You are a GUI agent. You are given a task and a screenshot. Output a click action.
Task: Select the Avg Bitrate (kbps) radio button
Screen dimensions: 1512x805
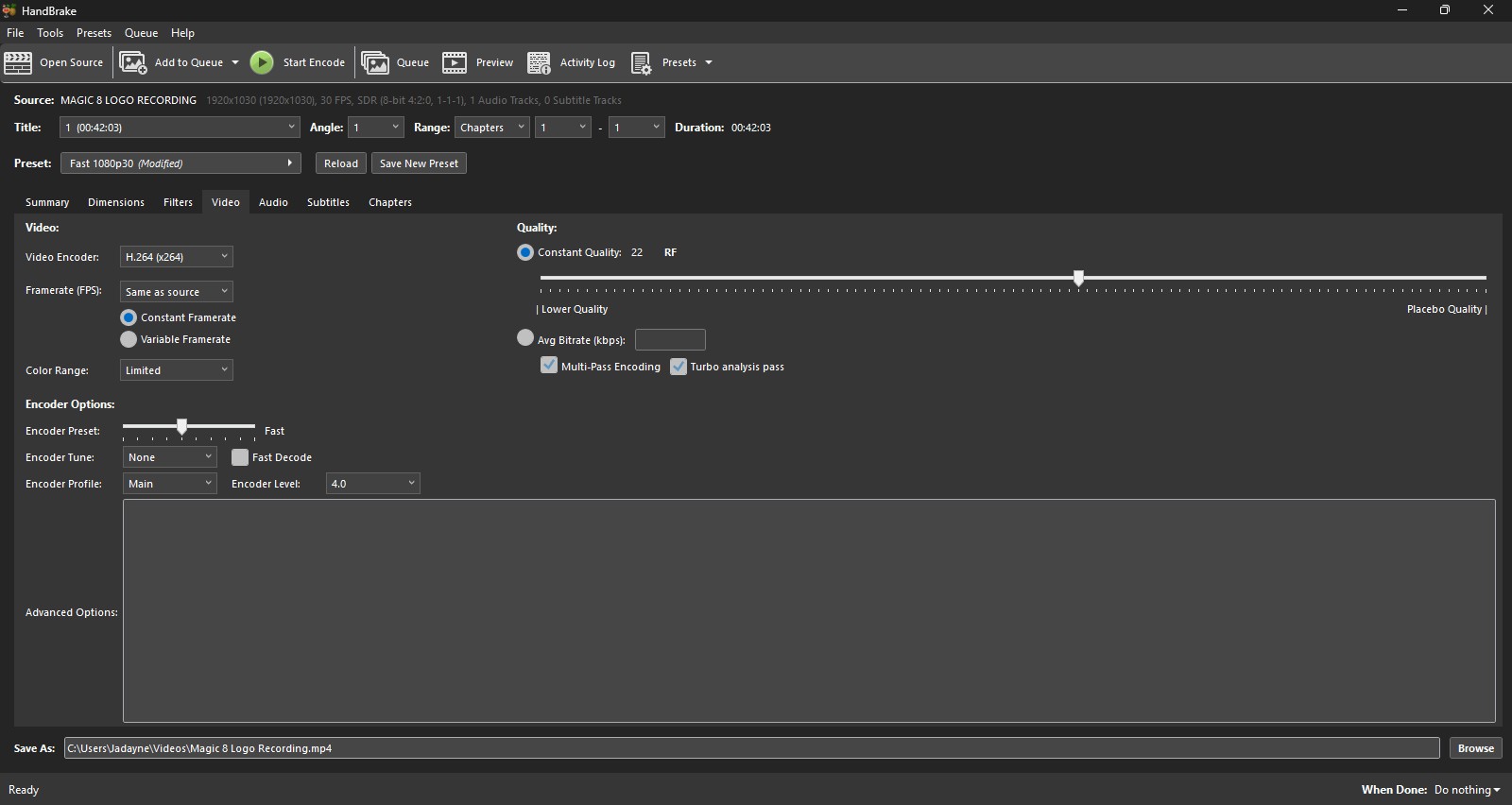click(525, 337)
